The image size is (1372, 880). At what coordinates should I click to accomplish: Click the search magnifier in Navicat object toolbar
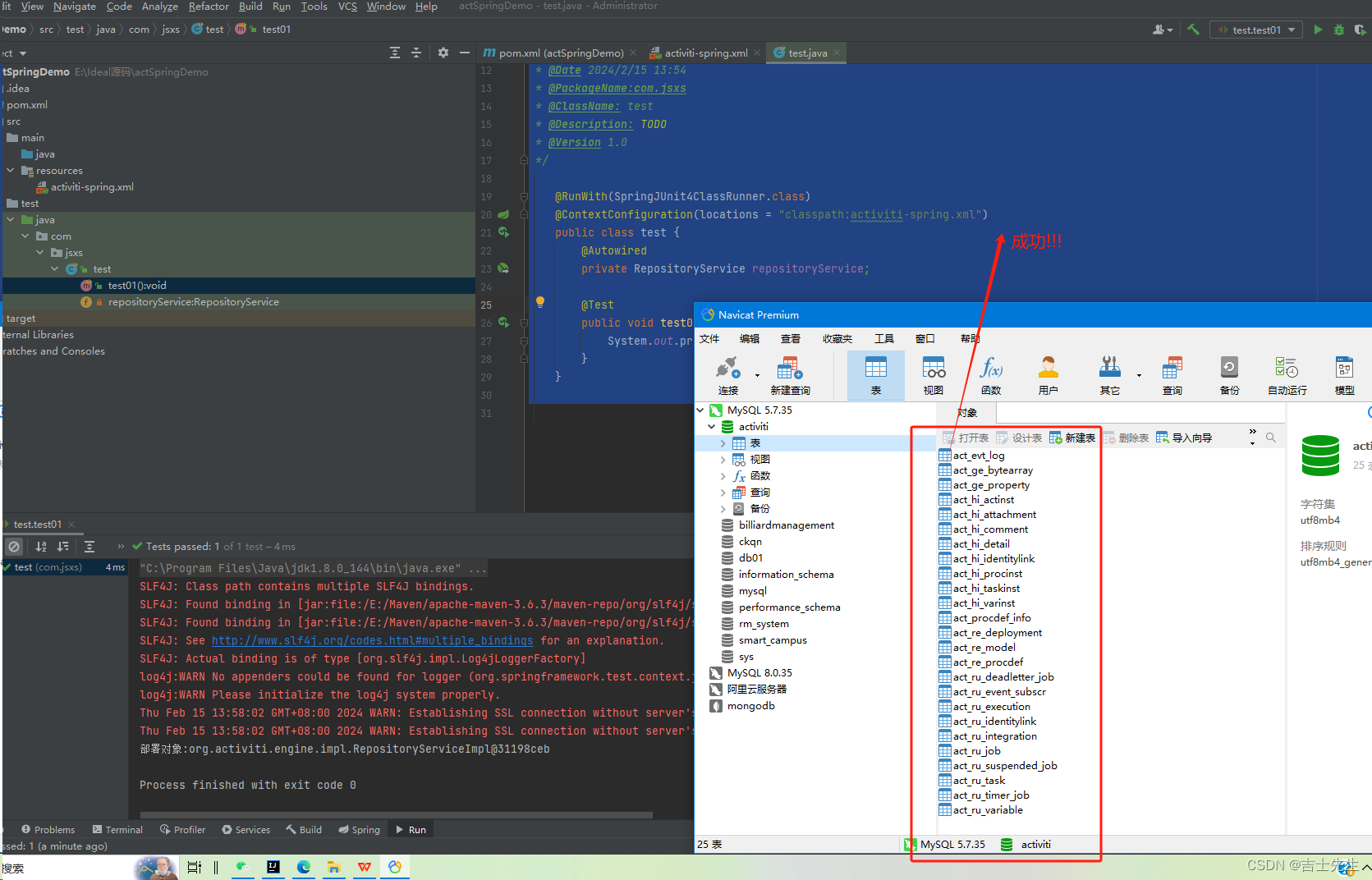click(x=1271, y=438)
